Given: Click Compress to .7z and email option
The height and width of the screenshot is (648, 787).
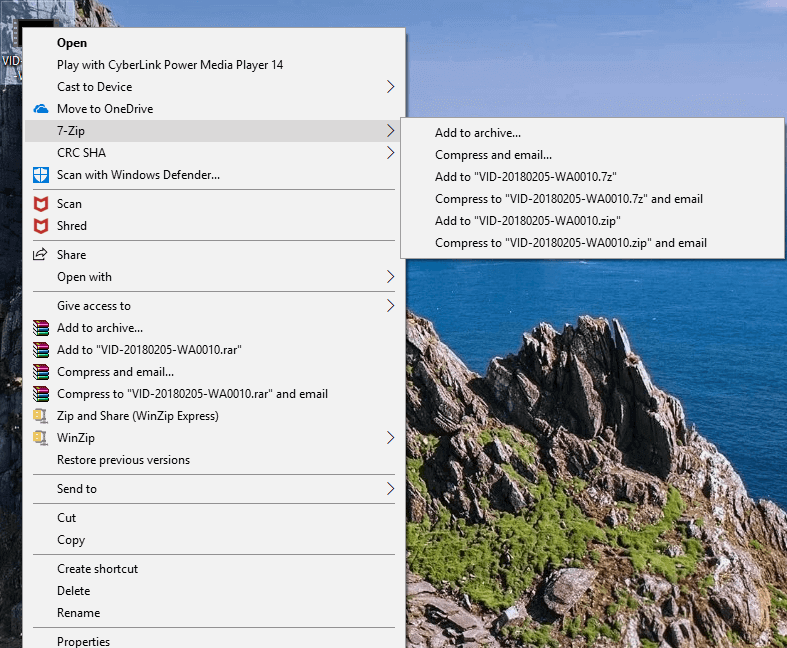Looking at the screenshot, I should 569,199.
